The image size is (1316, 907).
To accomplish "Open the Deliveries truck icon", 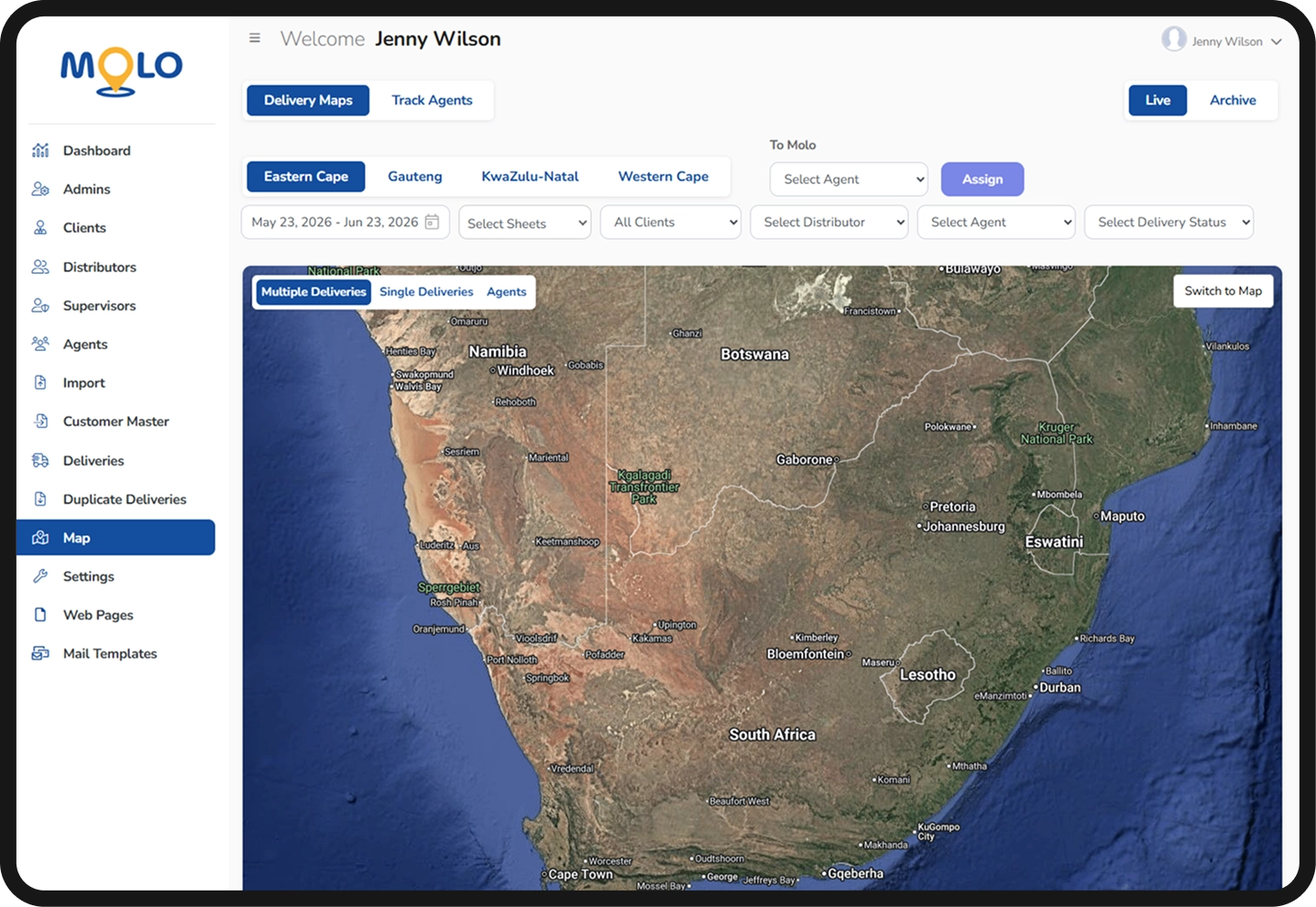I will (x=40, y=460).
